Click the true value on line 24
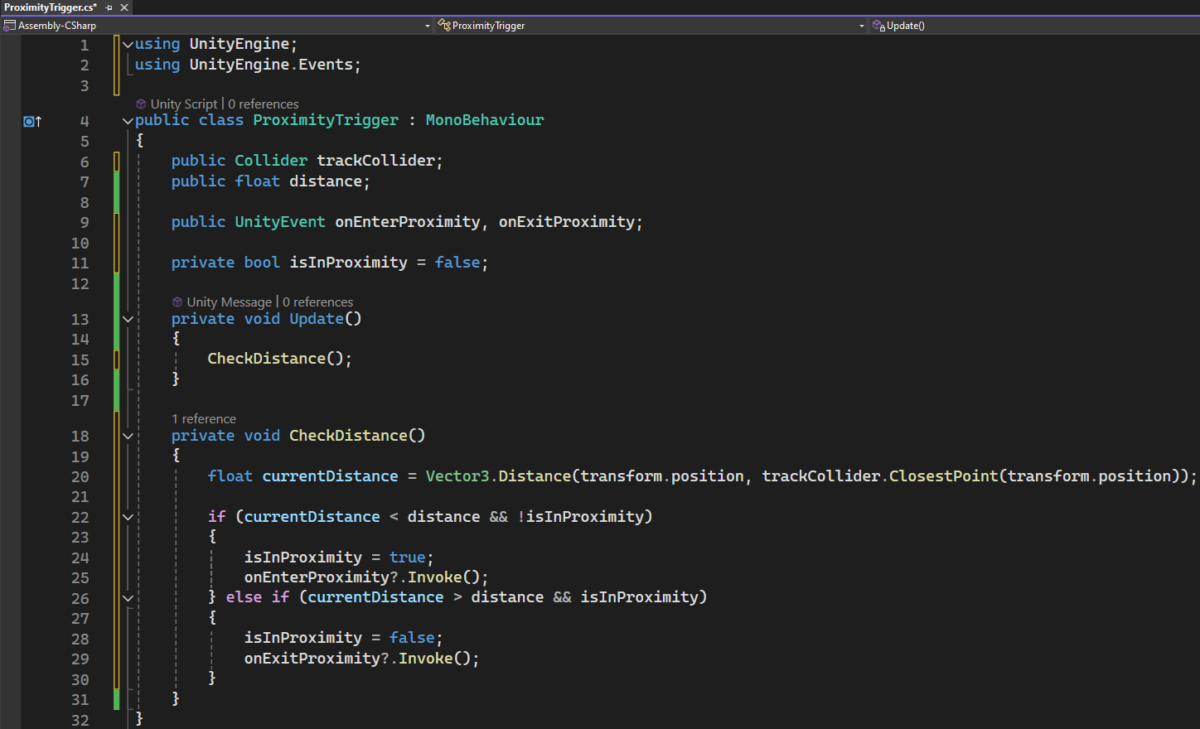The height and width of the screenshot is (729, 1200). point(407,557)
